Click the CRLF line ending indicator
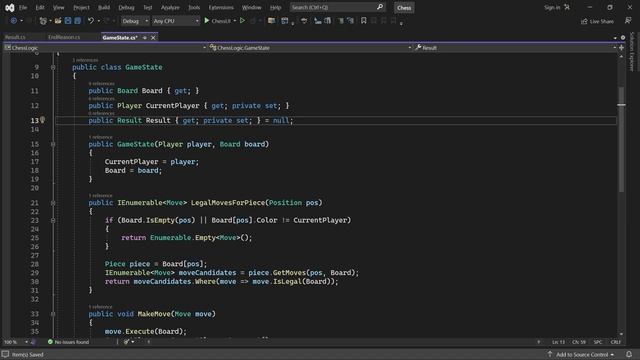 point(616,342)
